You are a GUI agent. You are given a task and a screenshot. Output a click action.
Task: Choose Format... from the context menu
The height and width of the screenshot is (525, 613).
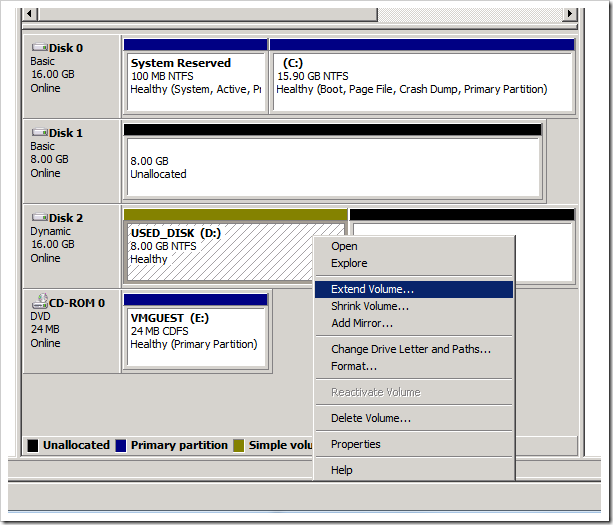pos(353,366)
